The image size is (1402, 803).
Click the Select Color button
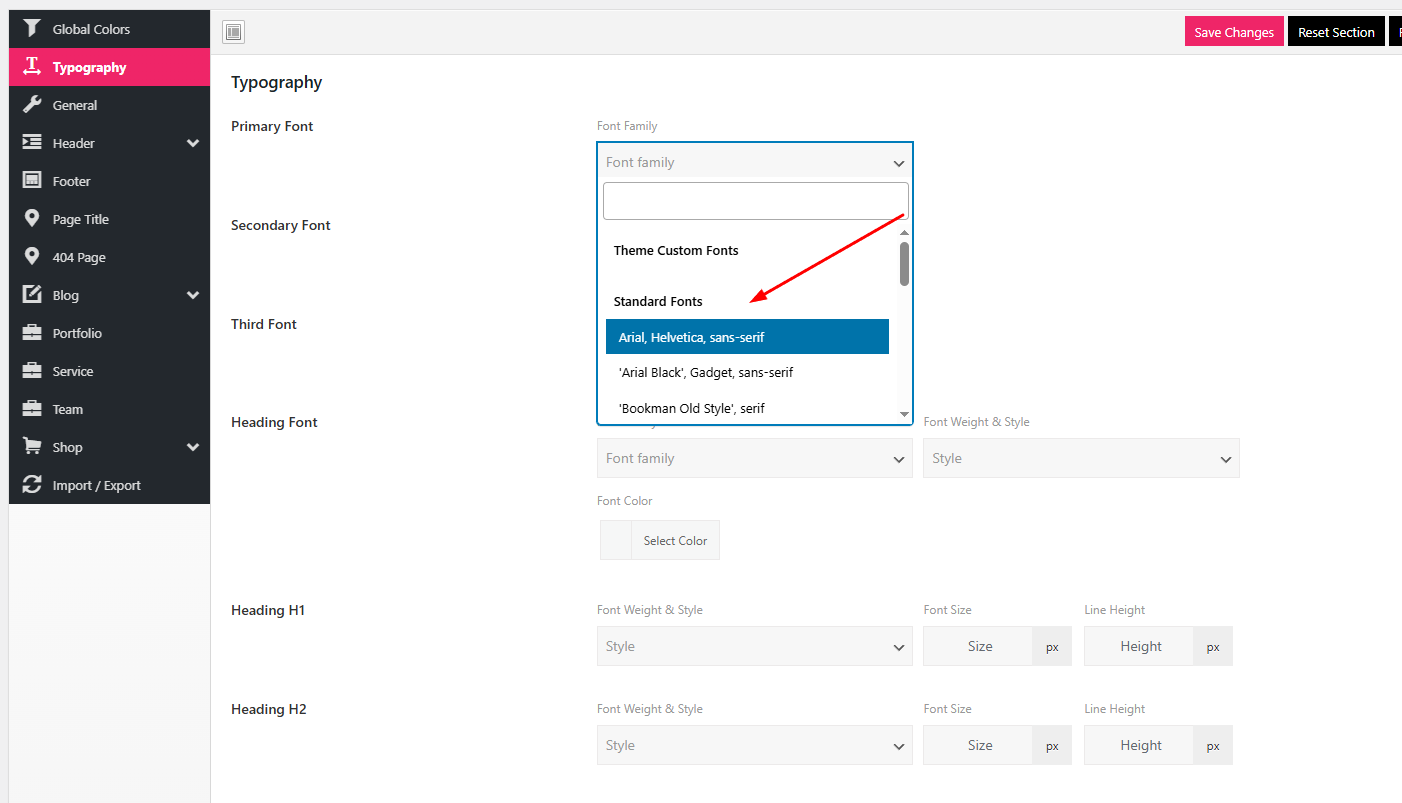click(675, 540)
